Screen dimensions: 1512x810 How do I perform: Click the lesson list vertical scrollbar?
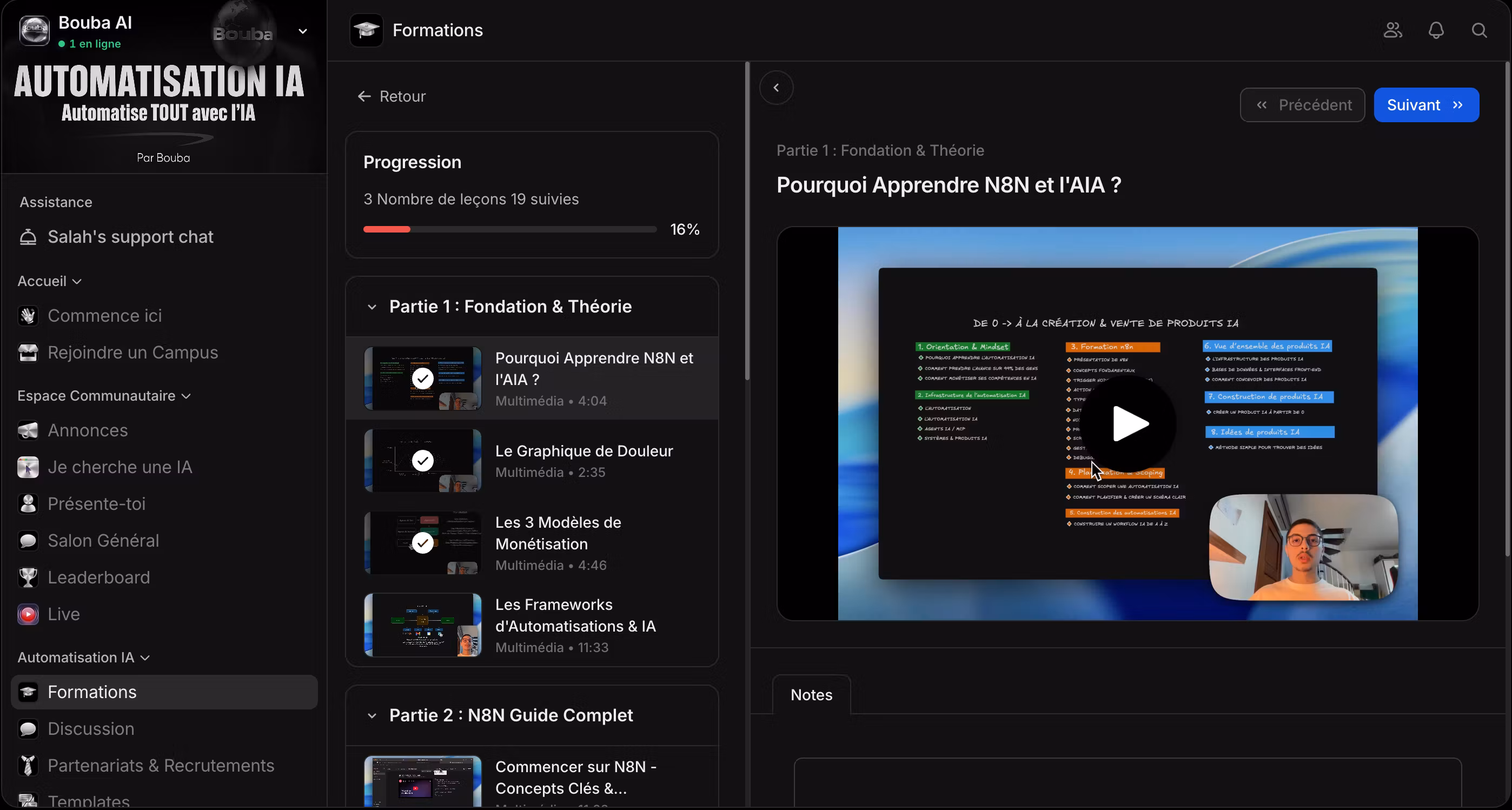point(747,222)
